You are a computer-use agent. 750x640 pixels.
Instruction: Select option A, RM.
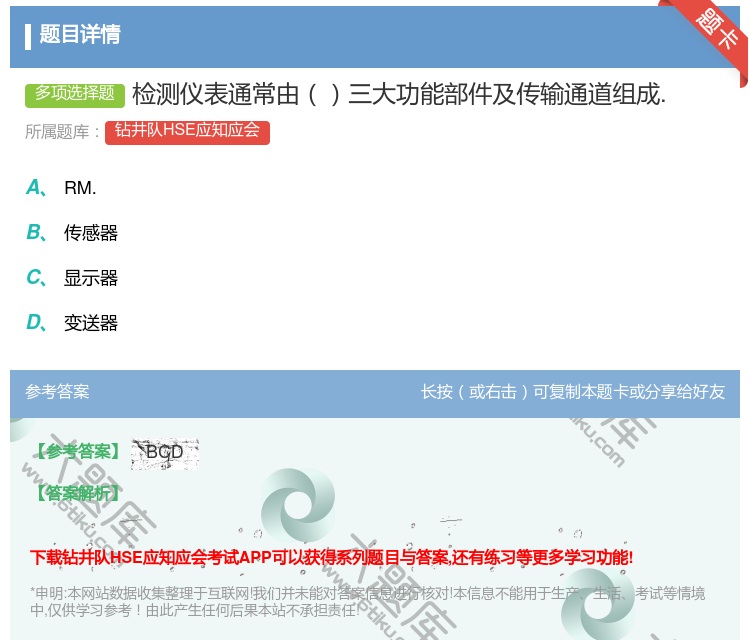tap(61, 188)
